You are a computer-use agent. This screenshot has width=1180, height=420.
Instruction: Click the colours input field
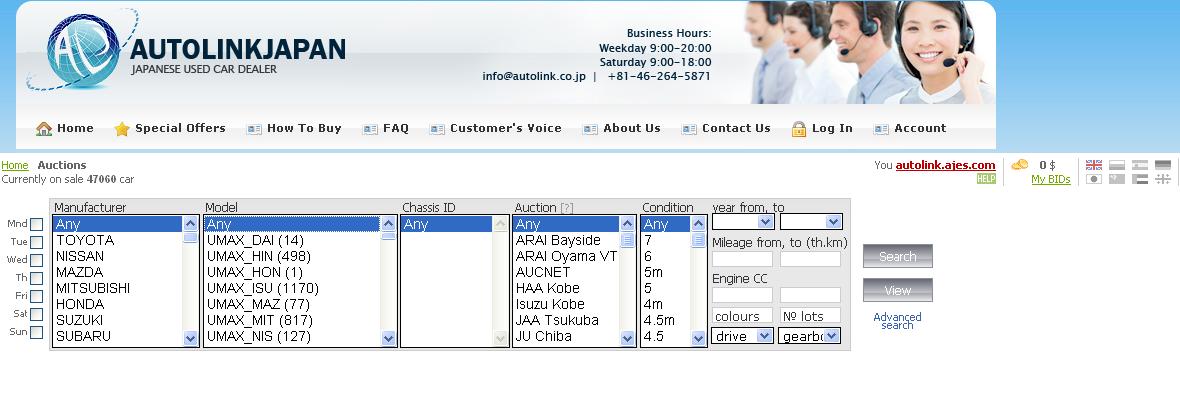coord(742,315)
